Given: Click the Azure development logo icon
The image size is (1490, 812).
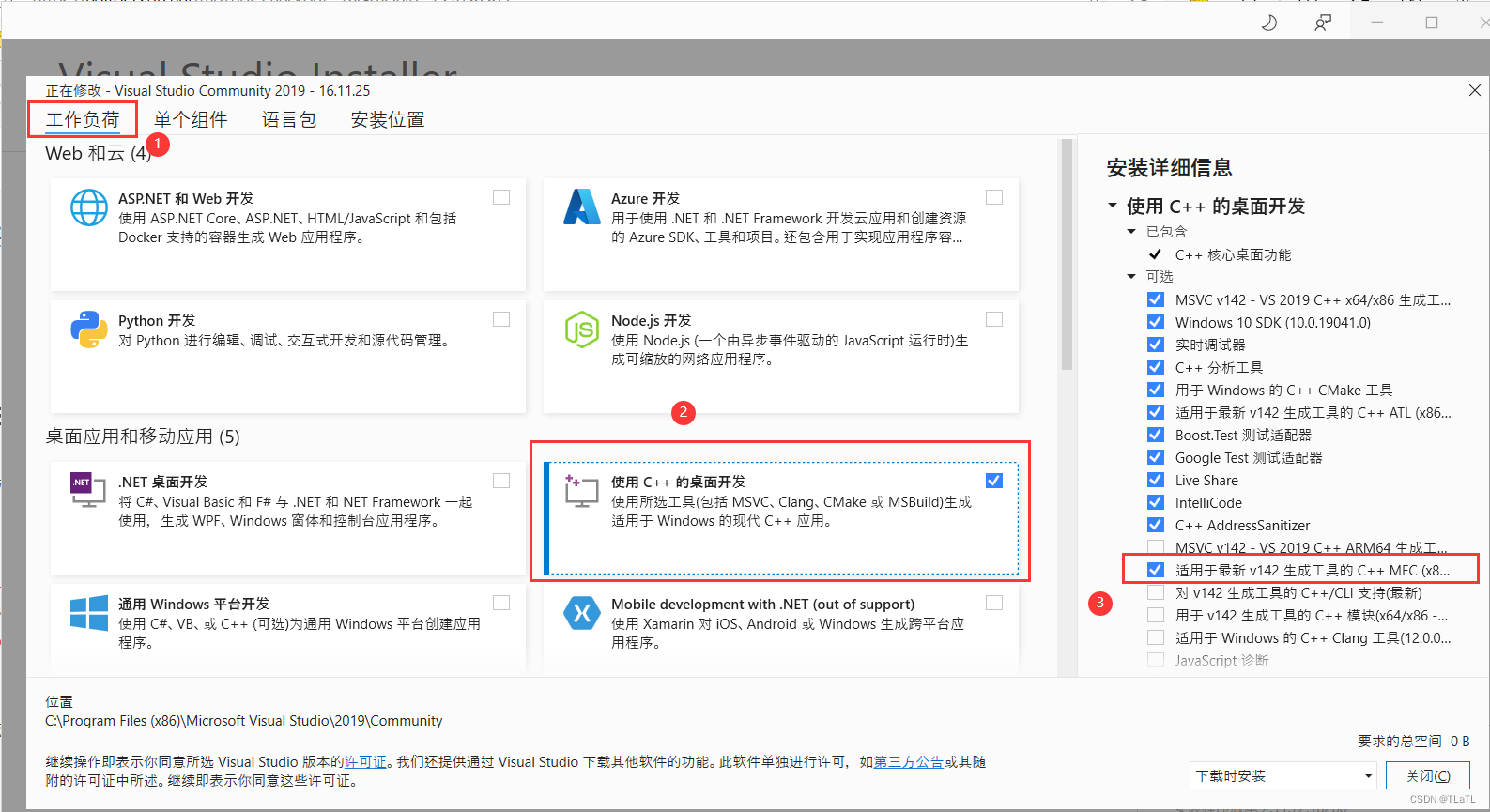Looking at the screenshot, I should pos(582,207).
